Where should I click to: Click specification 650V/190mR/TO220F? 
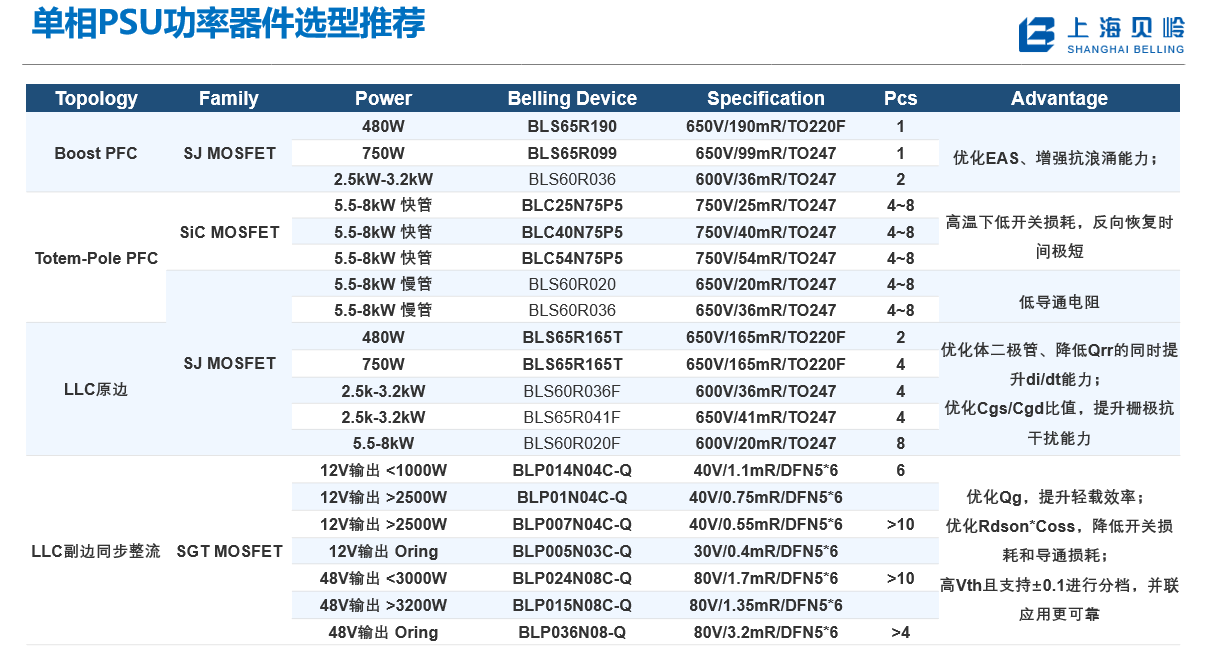[x=766, y=127]
